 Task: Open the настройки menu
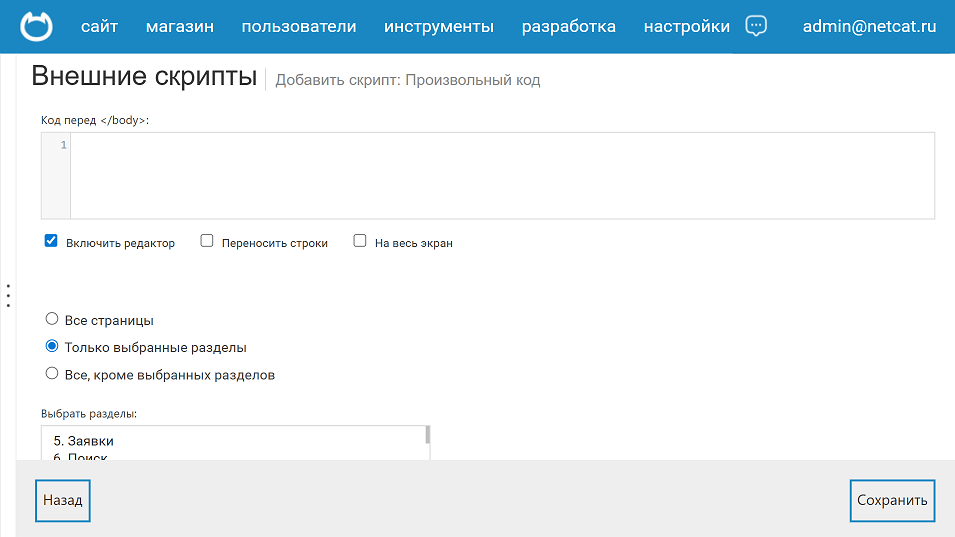click(687, 27)
